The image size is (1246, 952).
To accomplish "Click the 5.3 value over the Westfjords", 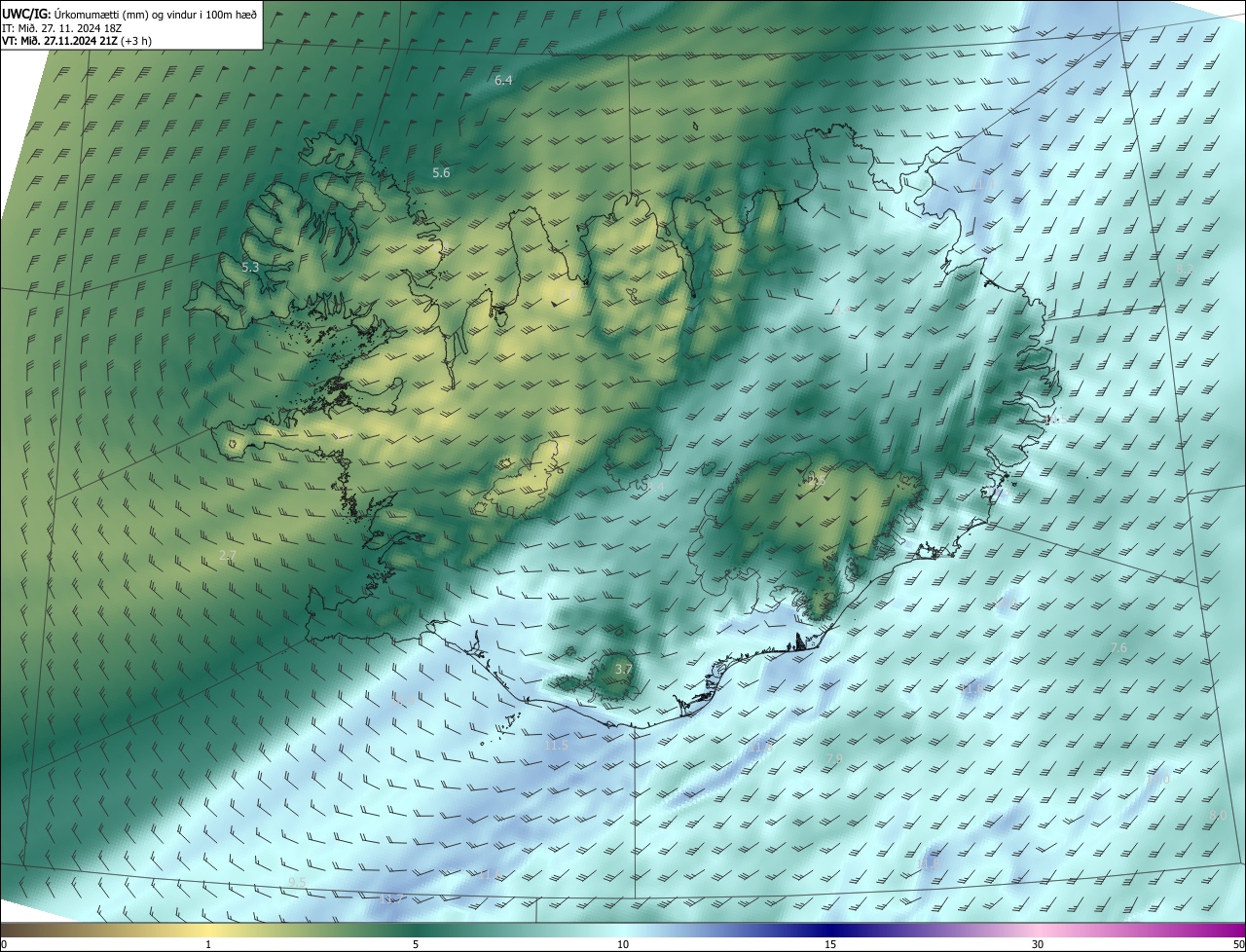I will [250, 267].
